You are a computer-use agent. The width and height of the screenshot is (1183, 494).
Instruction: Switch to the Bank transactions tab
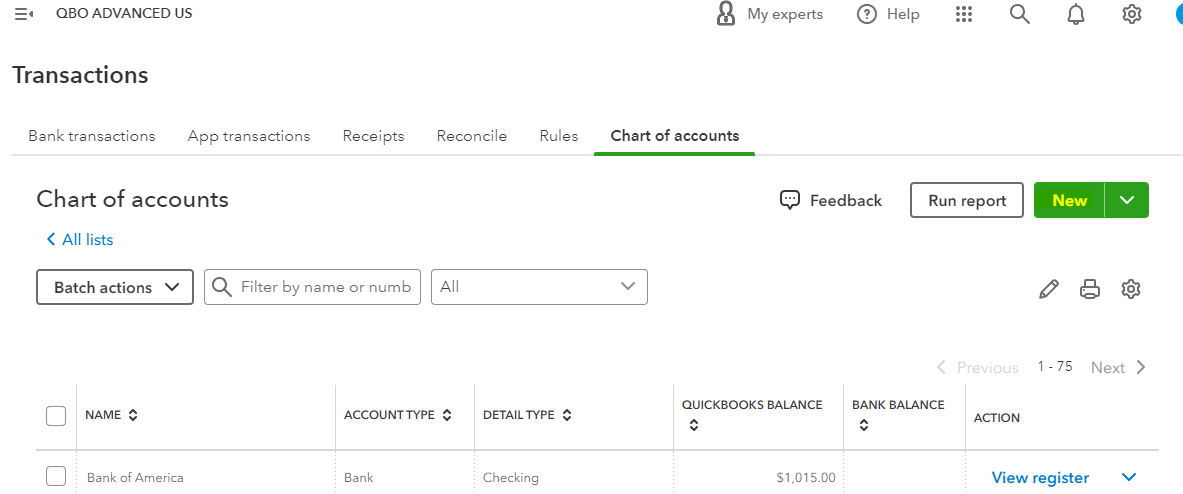92,136
